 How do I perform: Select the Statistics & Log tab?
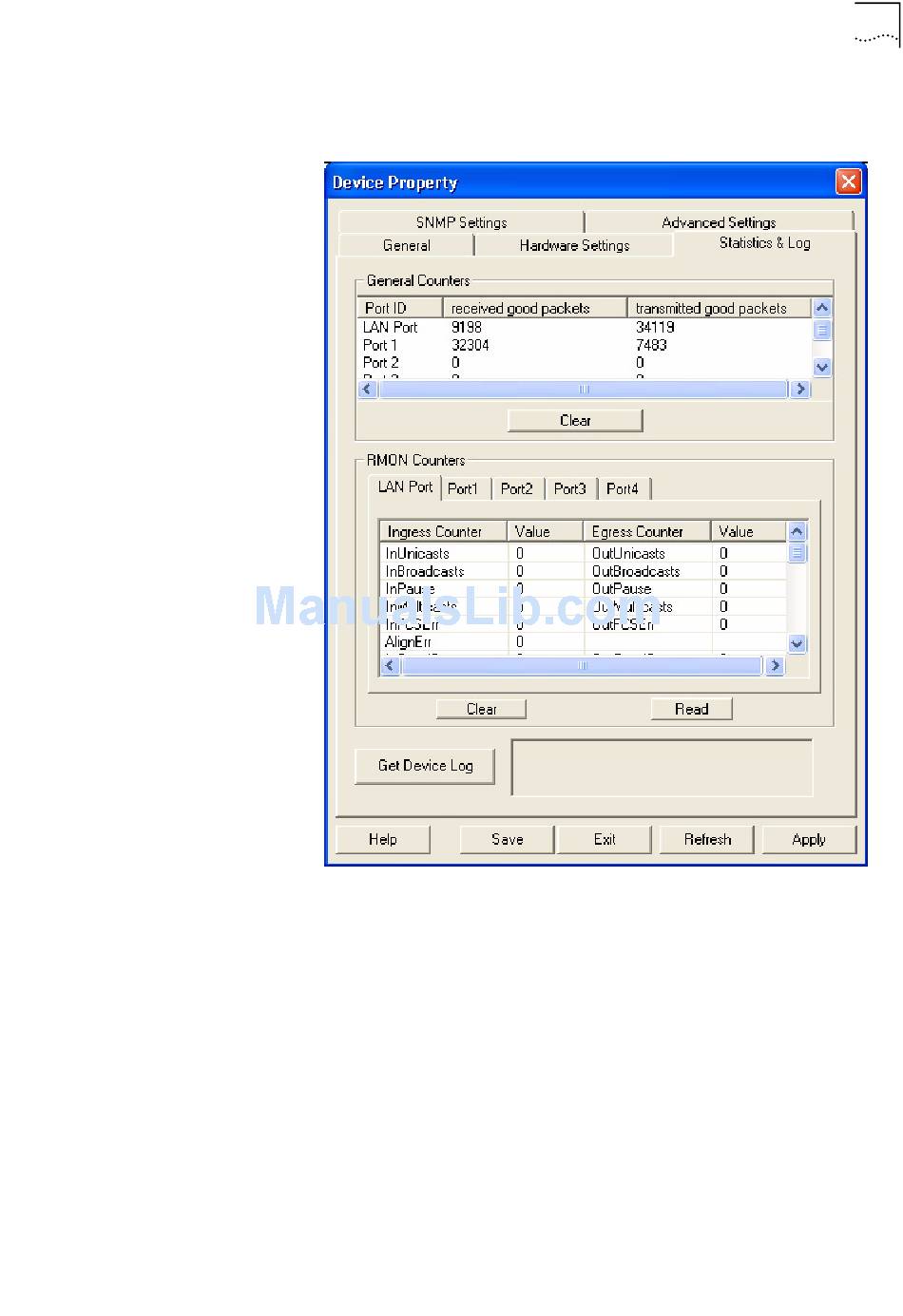tap(764, 243)
